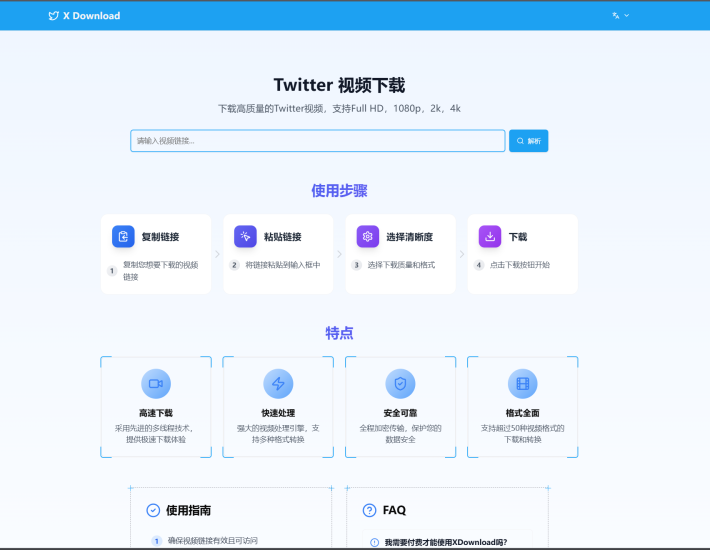The image size is (710, 550).
Task: Click the 高速下载 video camera icon
Action: pos(156,384)
